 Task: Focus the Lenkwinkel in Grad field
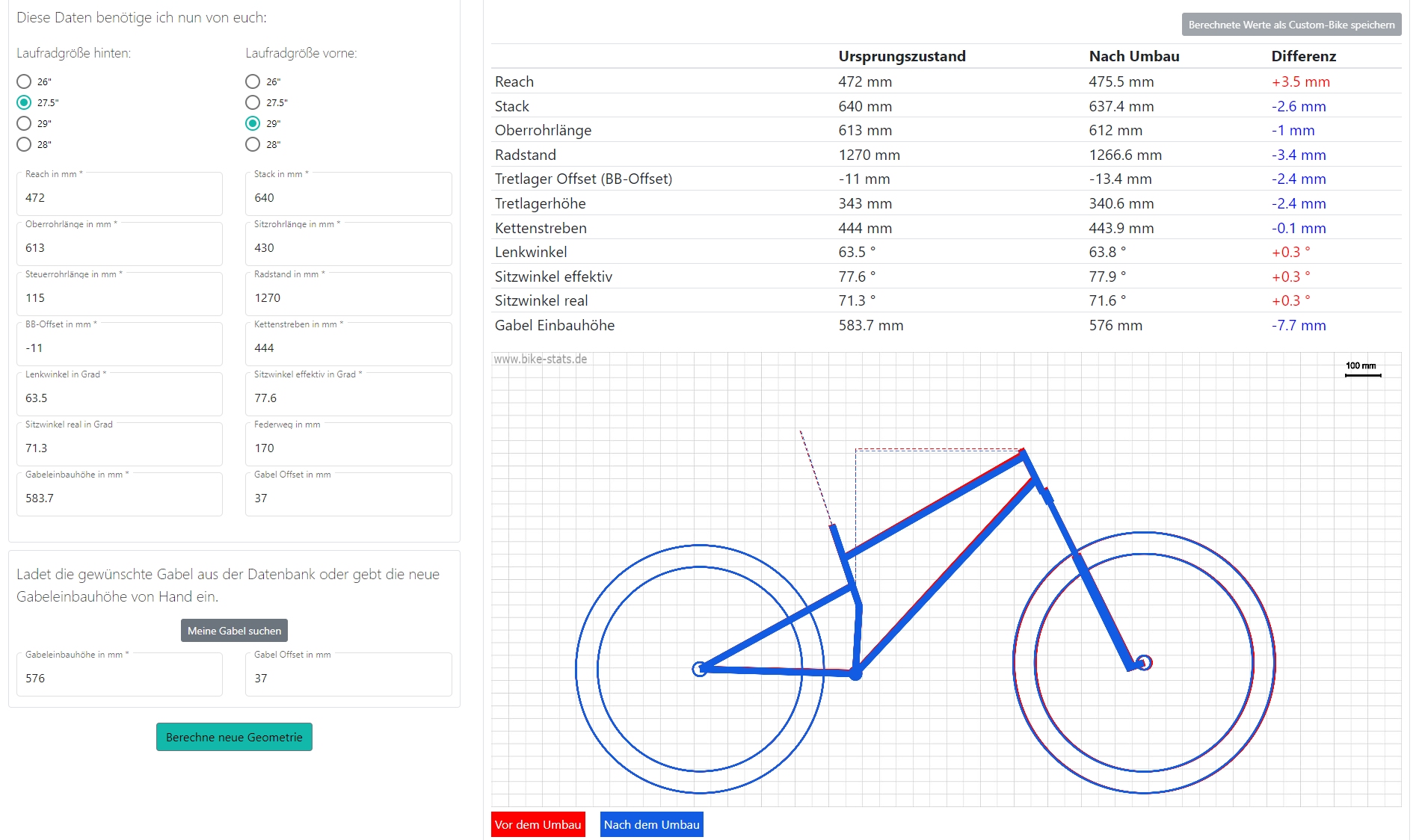(x=120, y=398)
